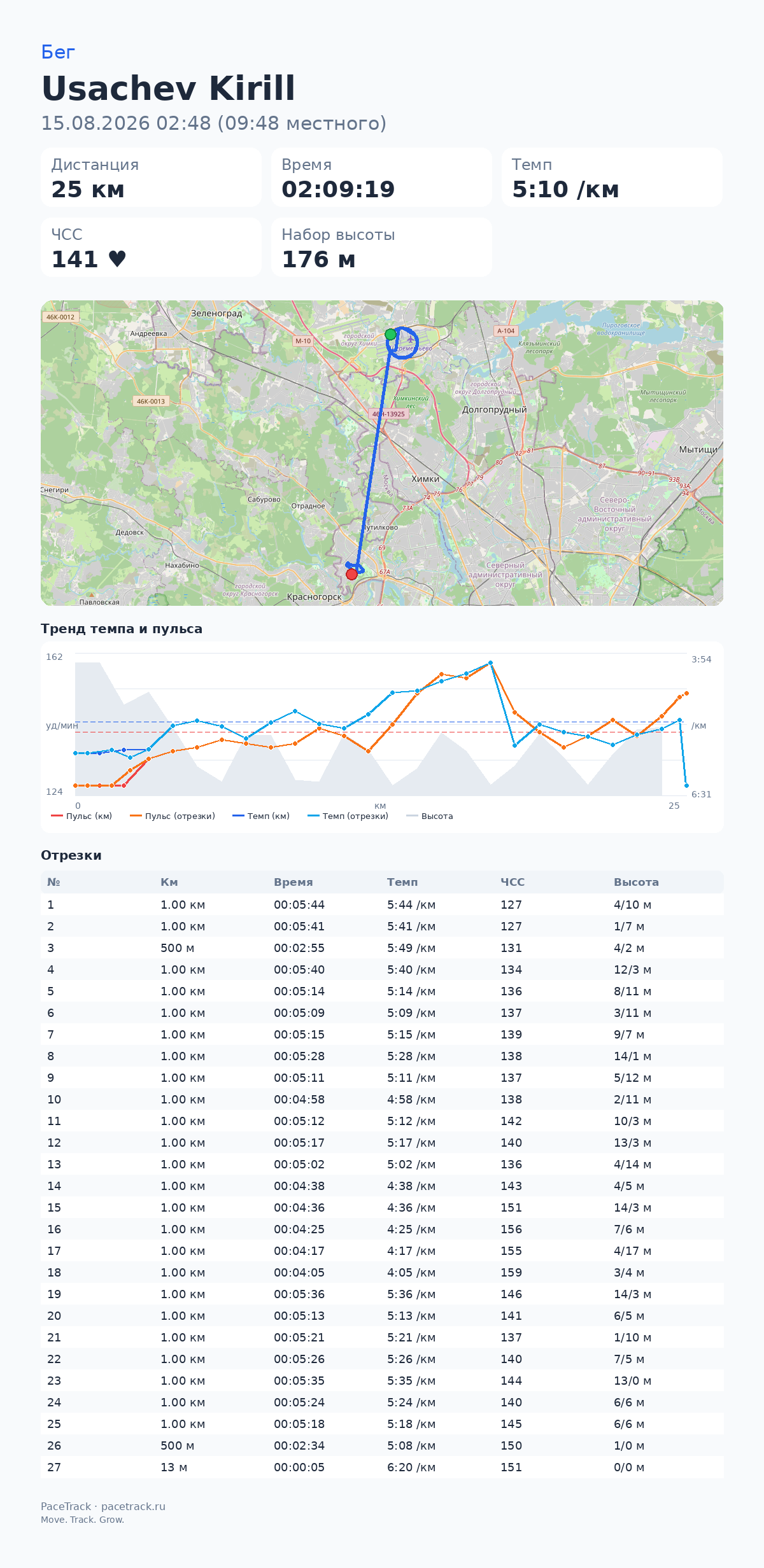This screenshot has width=764, height=1568.
Task: Select 500 м distance in row 26
Action: 178,1446
